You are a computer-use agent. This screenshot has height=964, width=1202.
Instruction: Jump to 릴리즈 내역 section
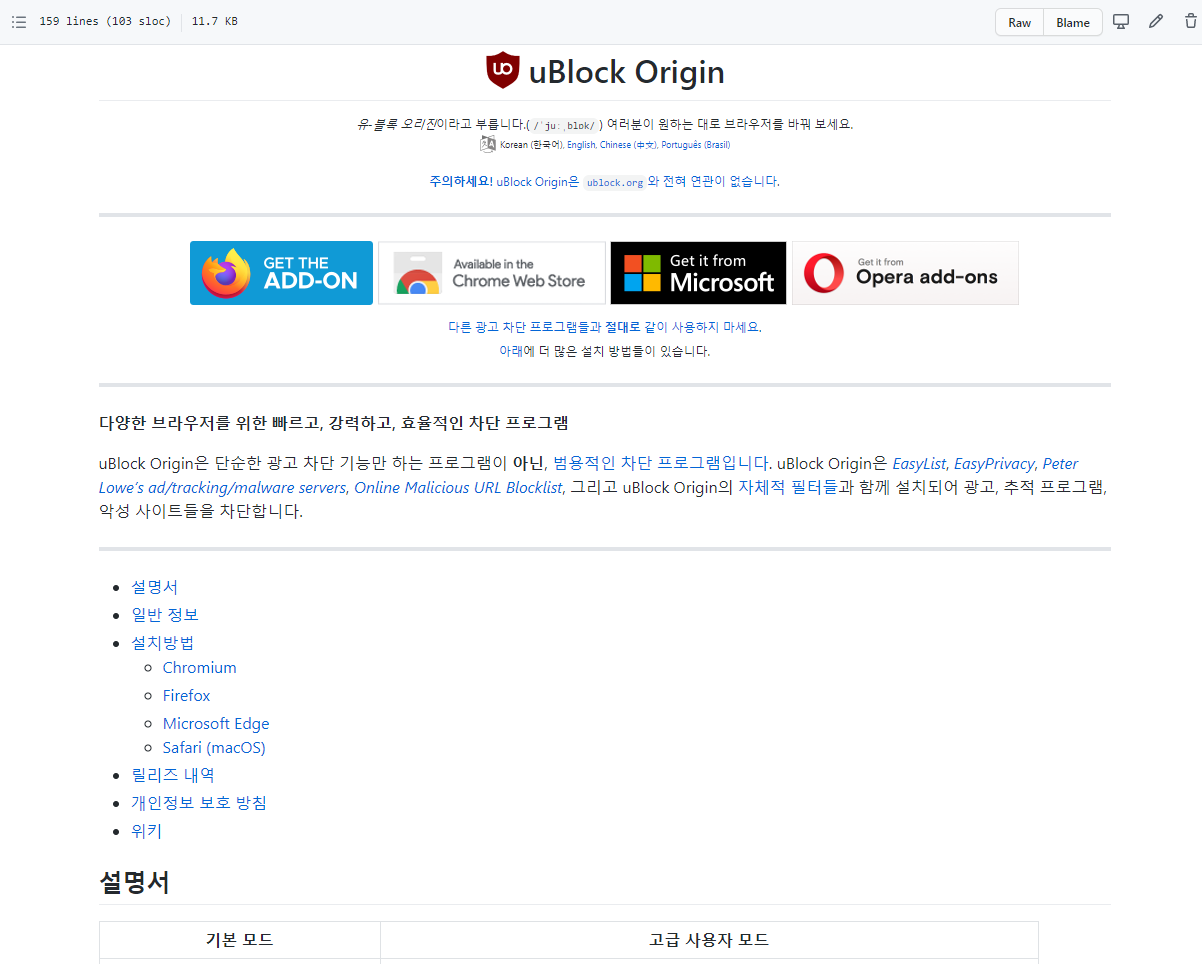[x=173, y=774]
